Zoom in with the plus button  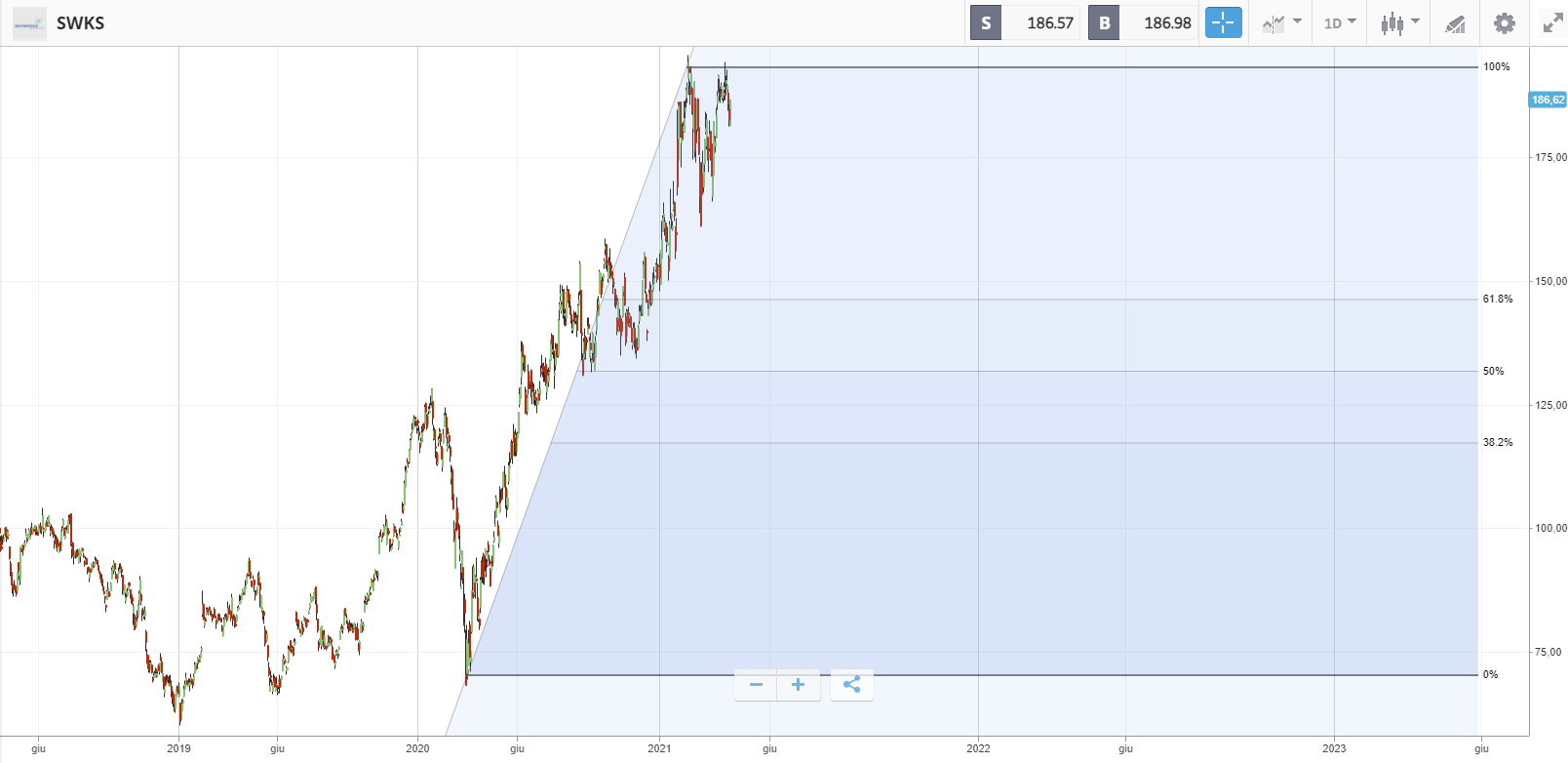pyautogui.click(x=798, y=685)
